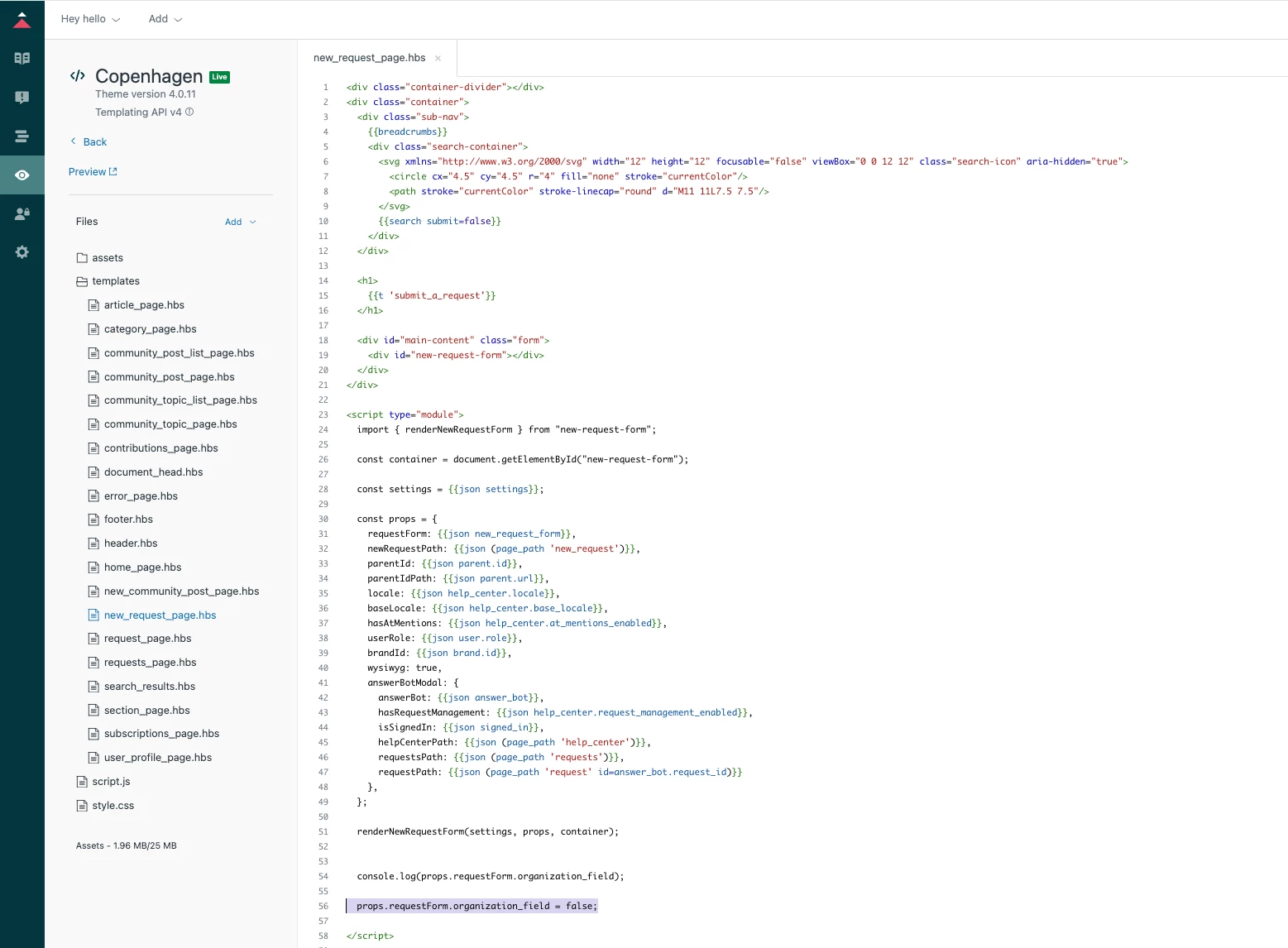
Task: Close the new_request_page.hbs tab
Action: point(438,58)
